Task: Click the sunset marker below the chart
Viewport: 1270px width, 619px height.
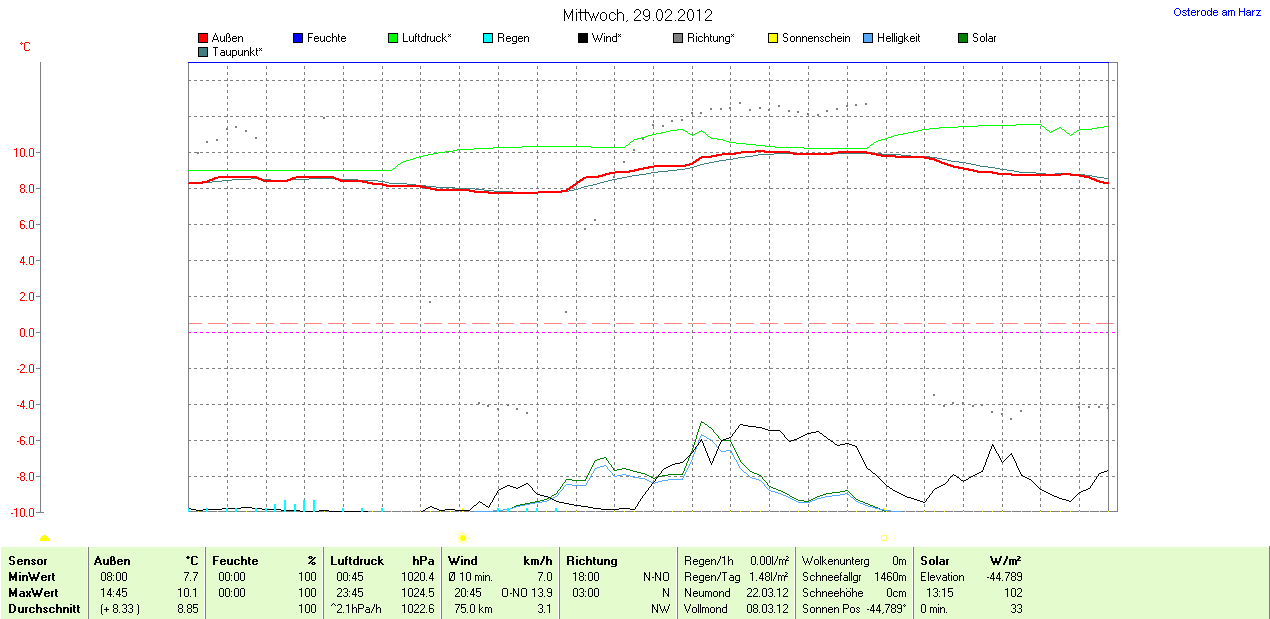Action: [884, 538]
